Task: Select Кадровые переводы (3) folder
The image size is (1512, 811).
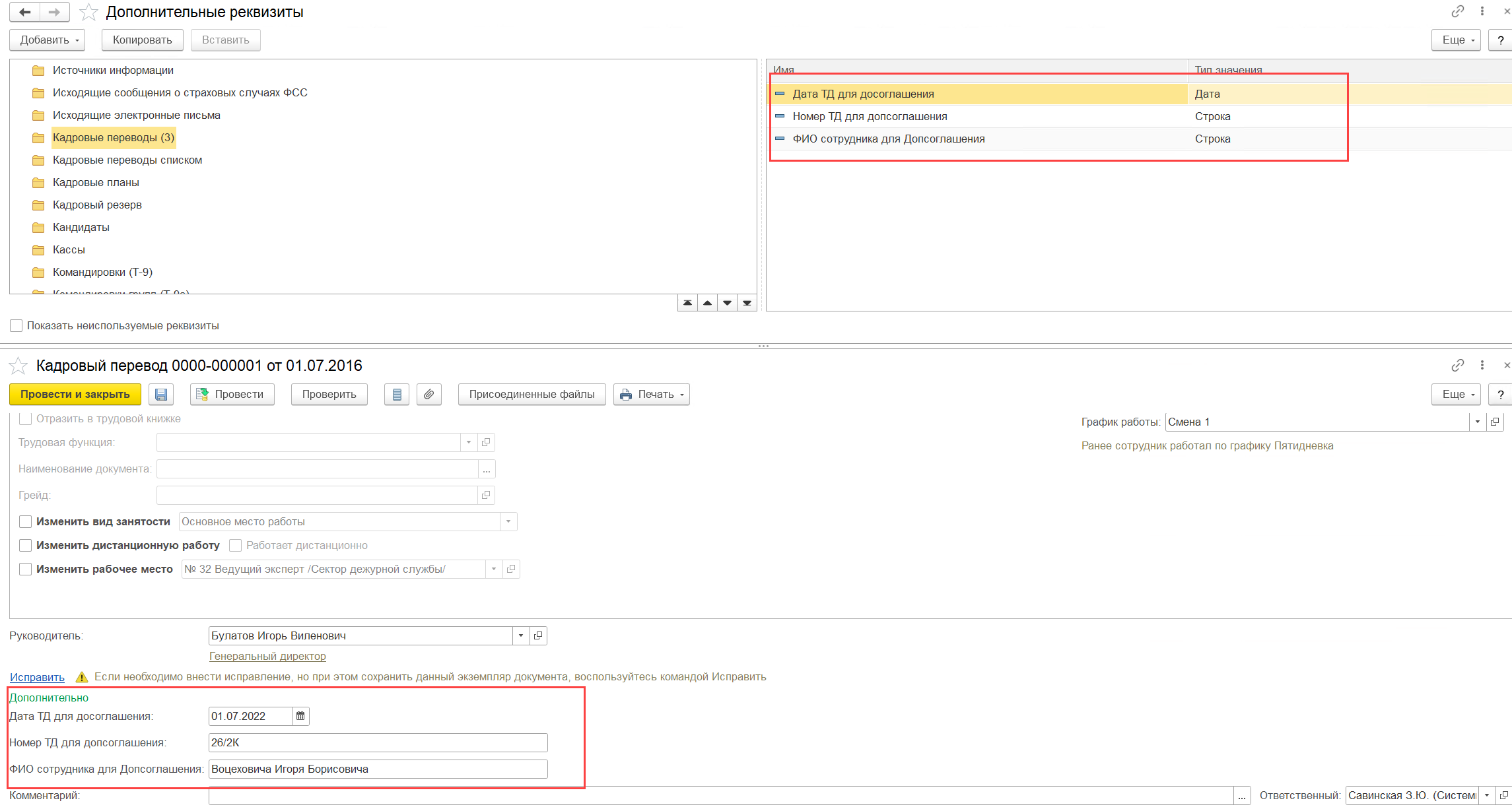Action: point(113,137)
